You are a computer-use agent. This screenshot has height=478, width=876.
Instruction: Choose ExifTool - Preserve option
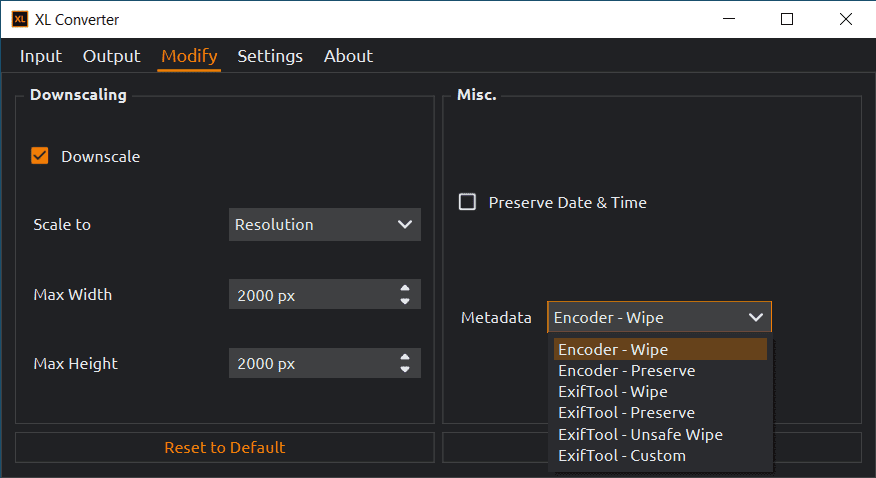coord(626,413)
